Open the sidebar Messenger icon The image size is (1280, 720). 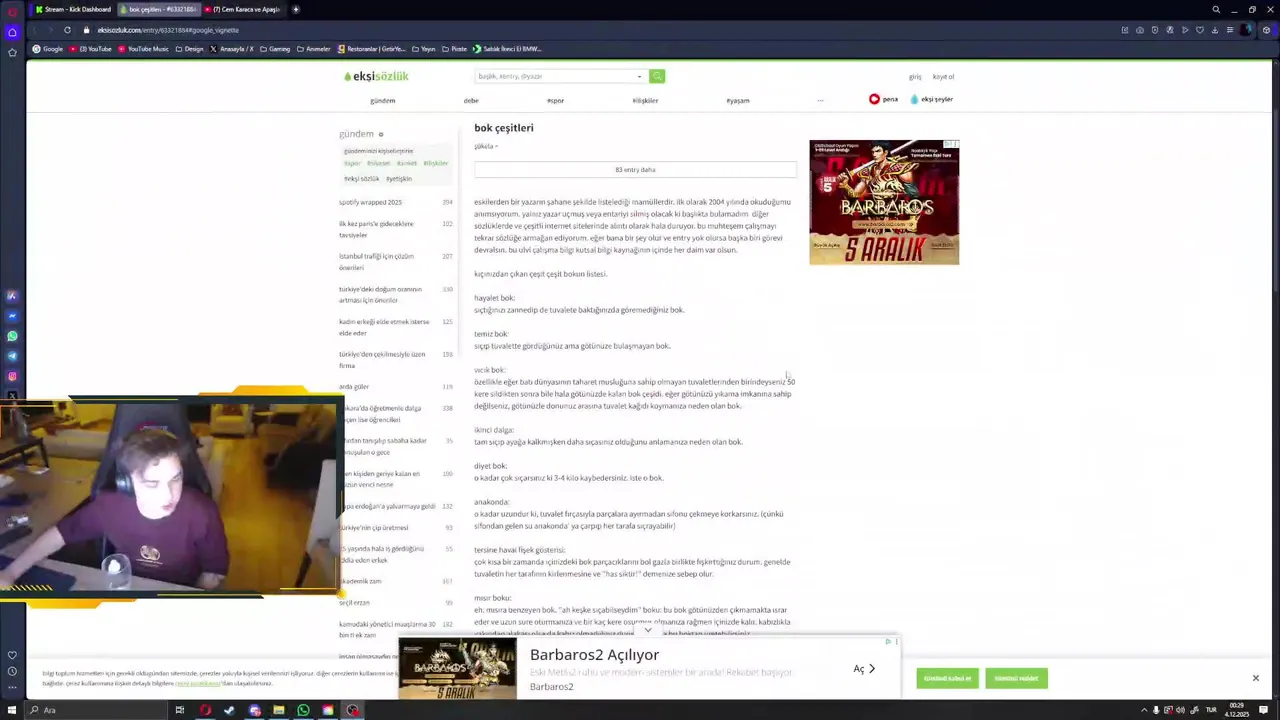pos(12,316)
